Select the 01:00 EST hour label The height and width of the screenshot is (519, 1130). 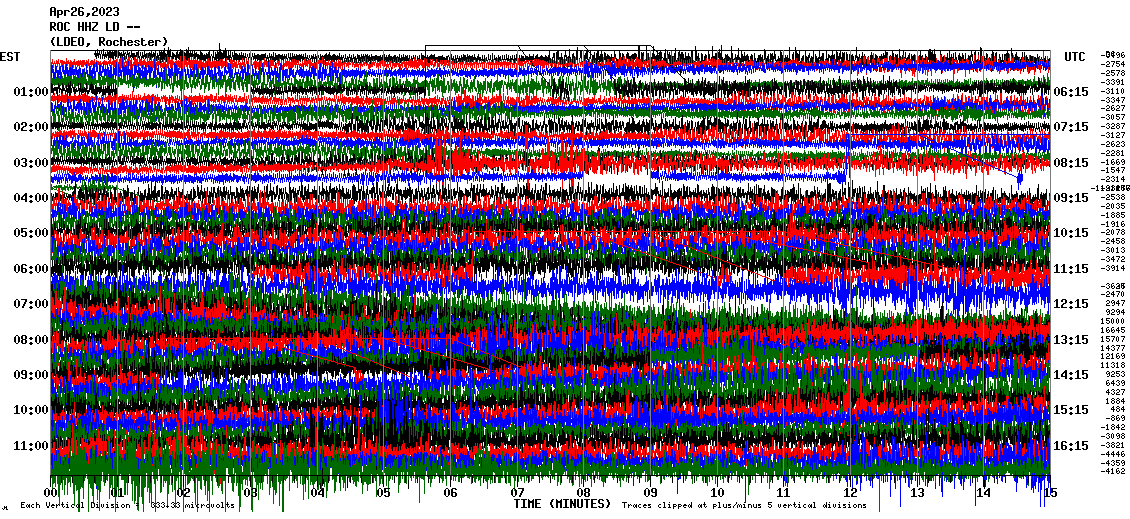[x=32, y=92]
